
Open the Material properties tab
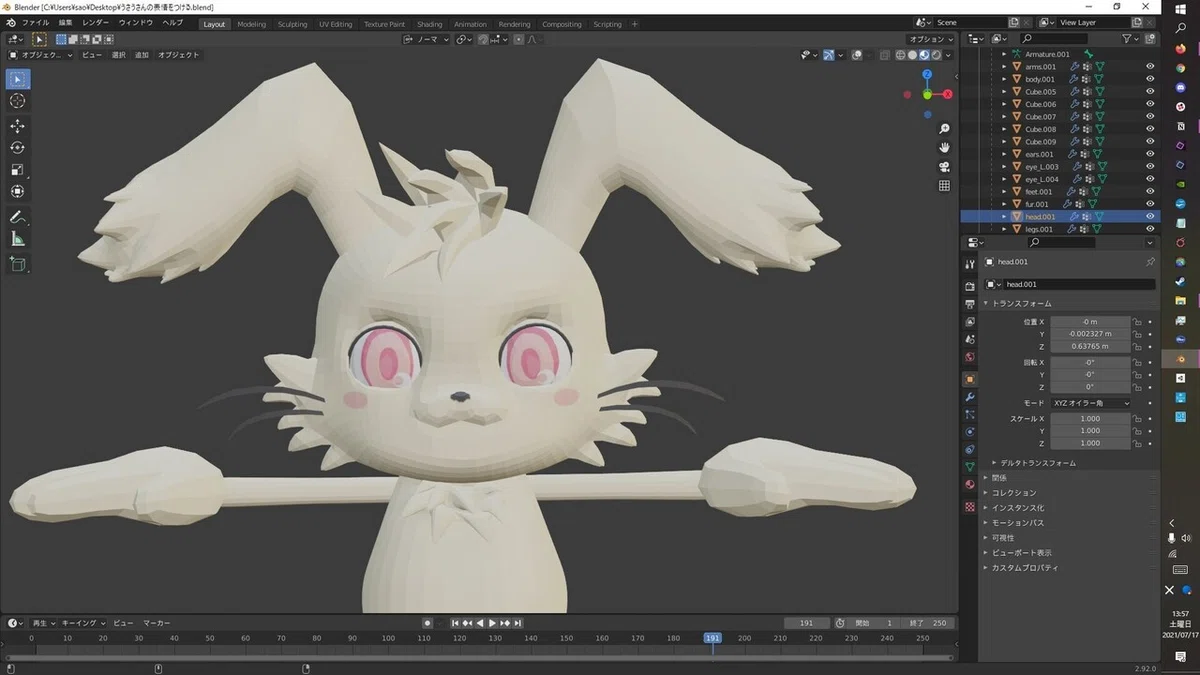tap(969, 485)
